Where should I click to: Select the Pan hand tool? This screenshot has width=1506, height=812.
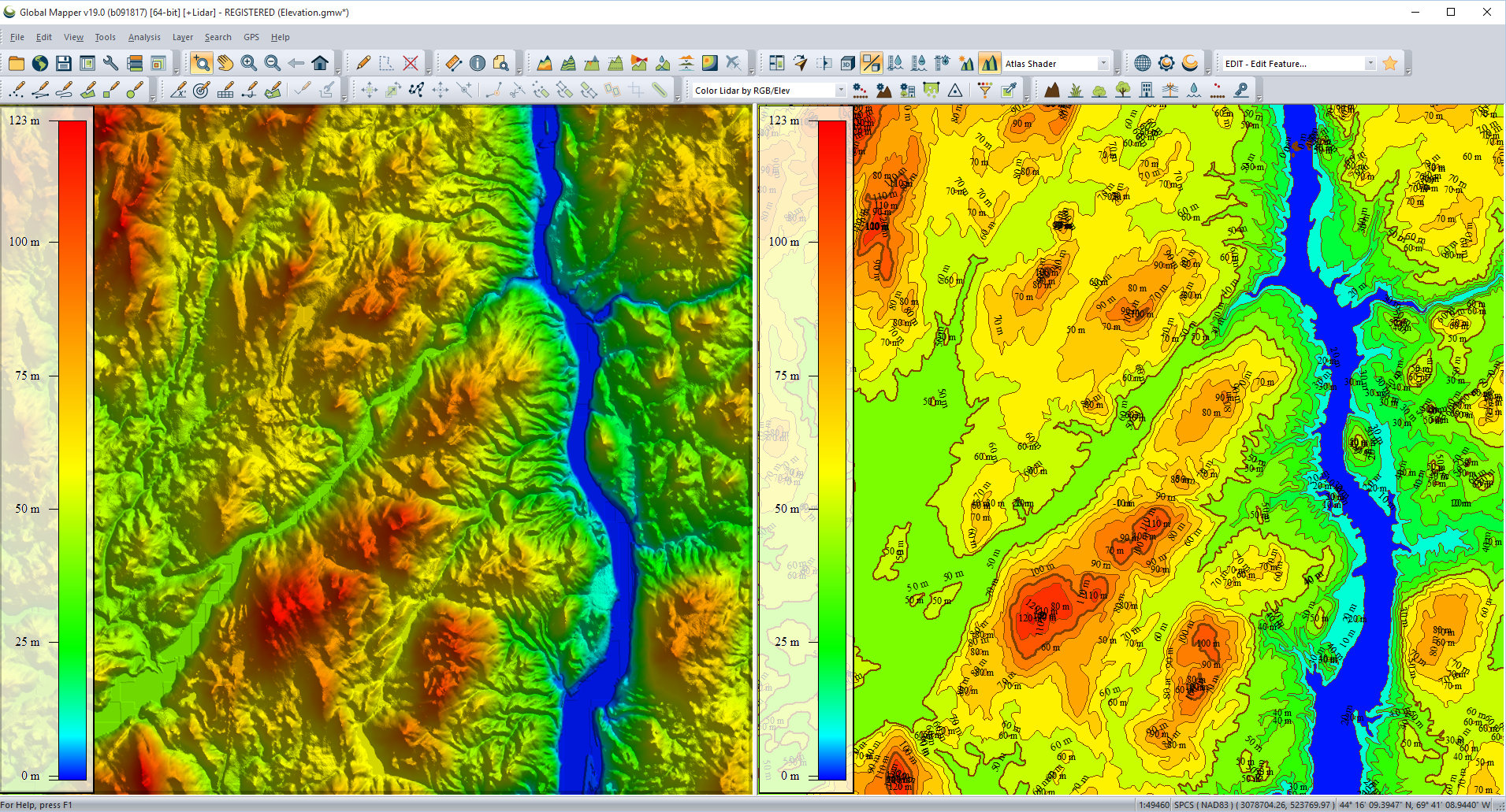(x=225, y=64)
